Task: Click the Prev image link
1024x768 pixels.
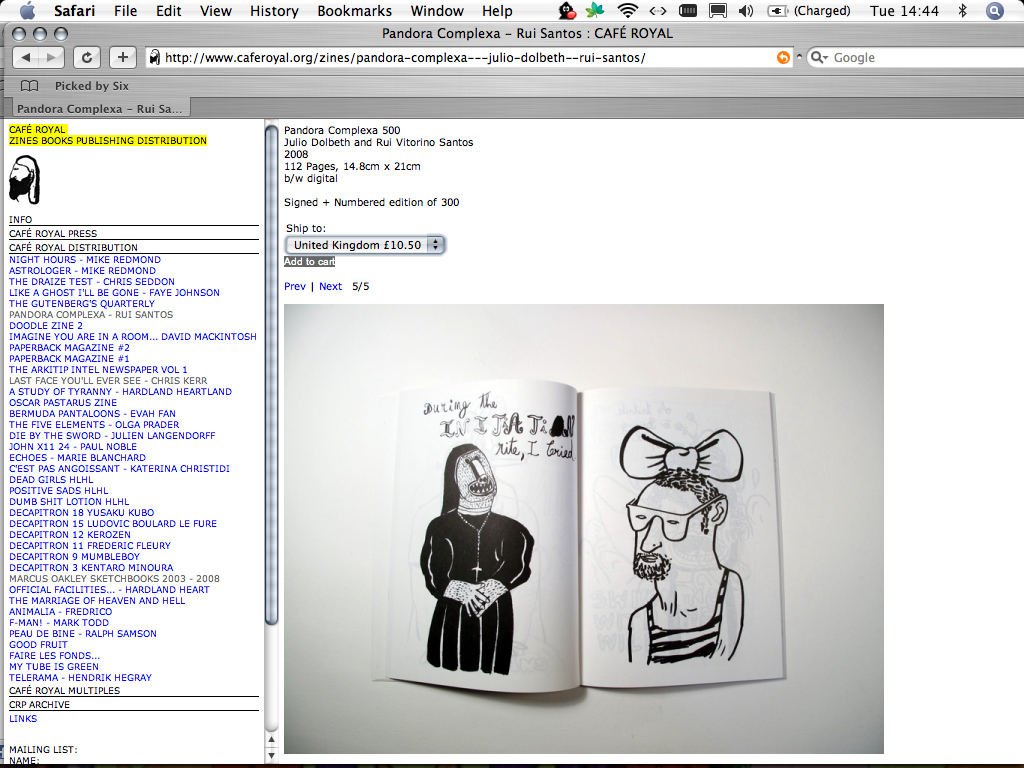Action: (x=295, y=286)
